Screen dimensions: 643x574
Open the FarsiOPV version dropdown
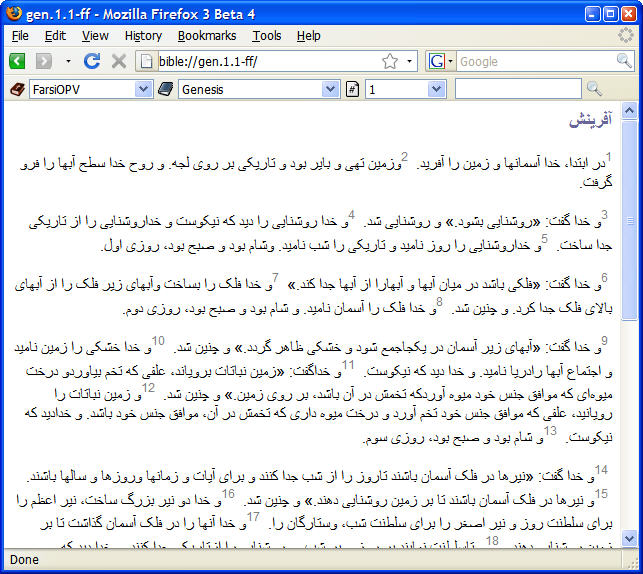[143, 89]
